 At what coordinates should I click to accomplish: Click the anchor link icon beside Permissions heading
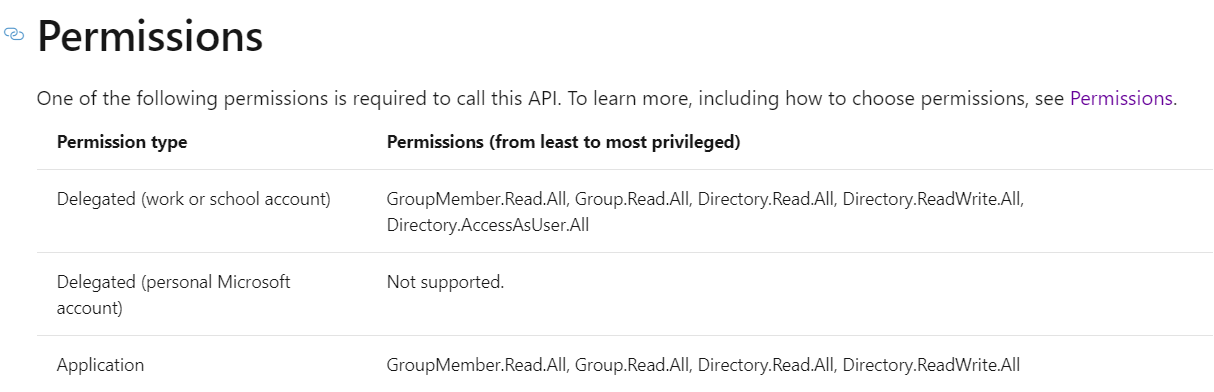point(14,34)
